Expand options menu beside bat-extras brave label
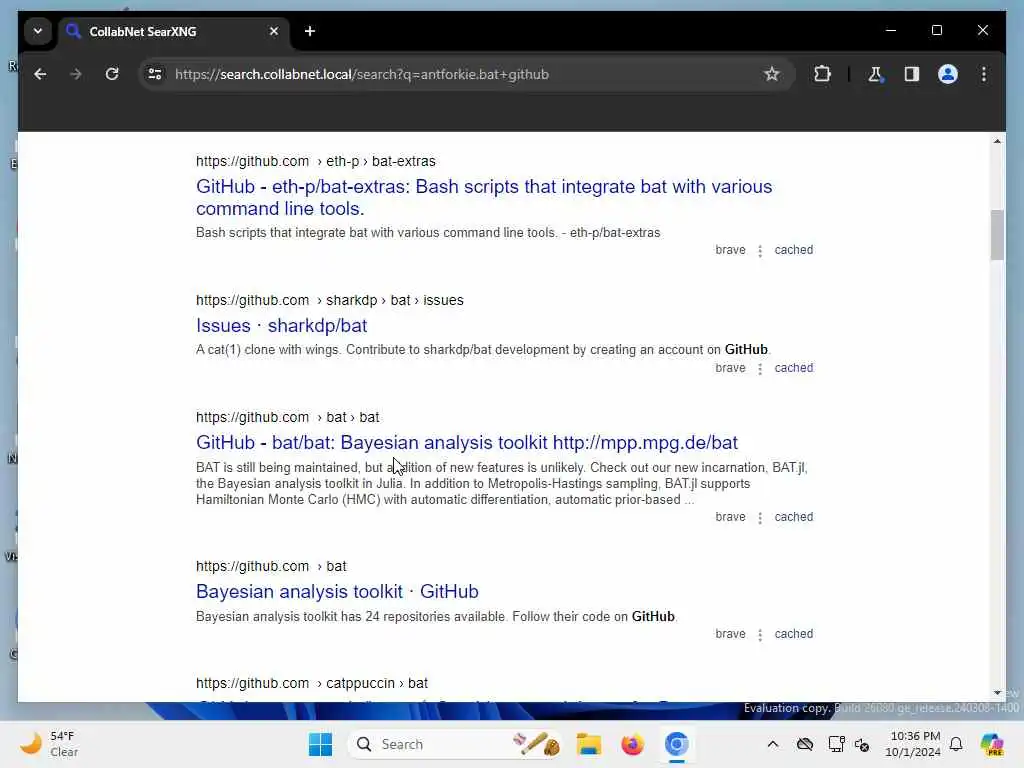 pos(760,251)
